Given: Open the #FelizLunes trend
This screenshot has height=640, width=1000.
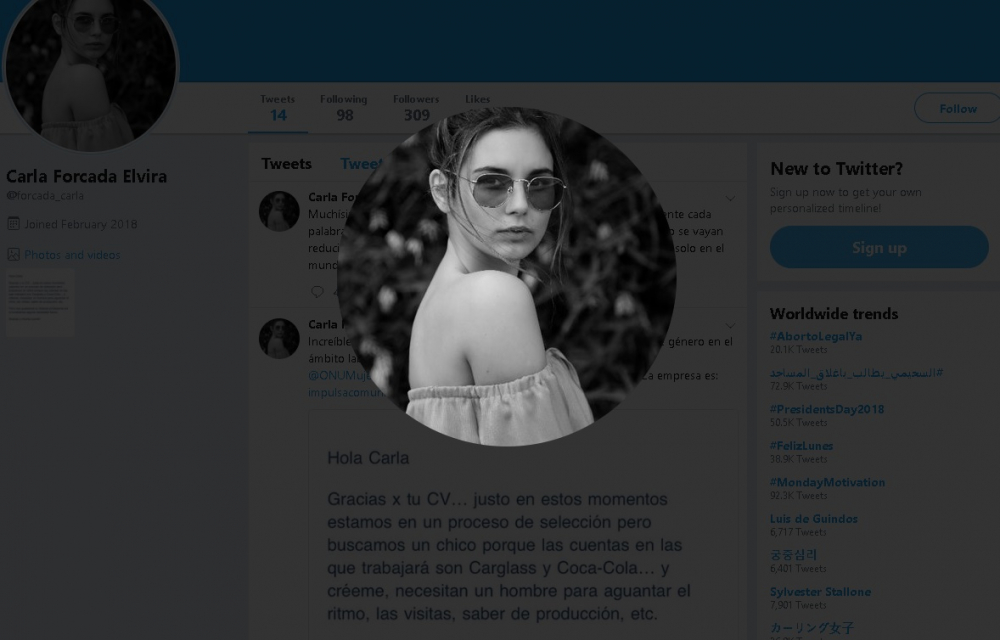Looking at the screenshot, I should point(801,446).
